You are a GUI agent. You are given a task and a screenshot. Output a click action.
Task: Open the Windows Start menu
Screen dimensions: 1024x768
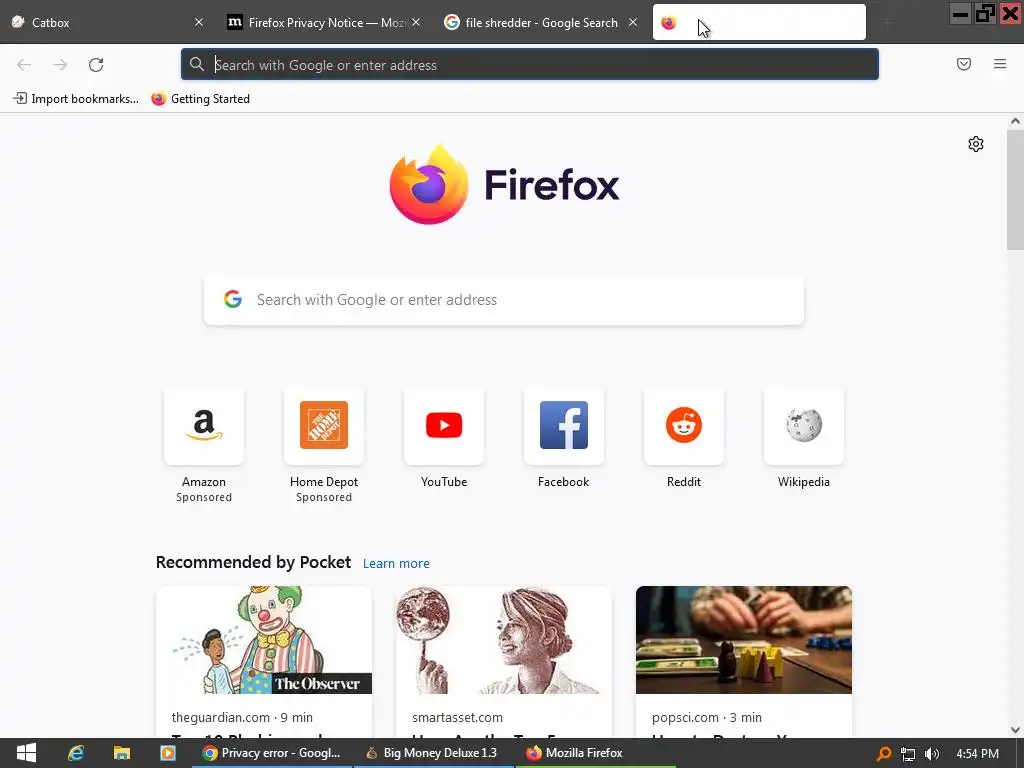coord(26,753)
